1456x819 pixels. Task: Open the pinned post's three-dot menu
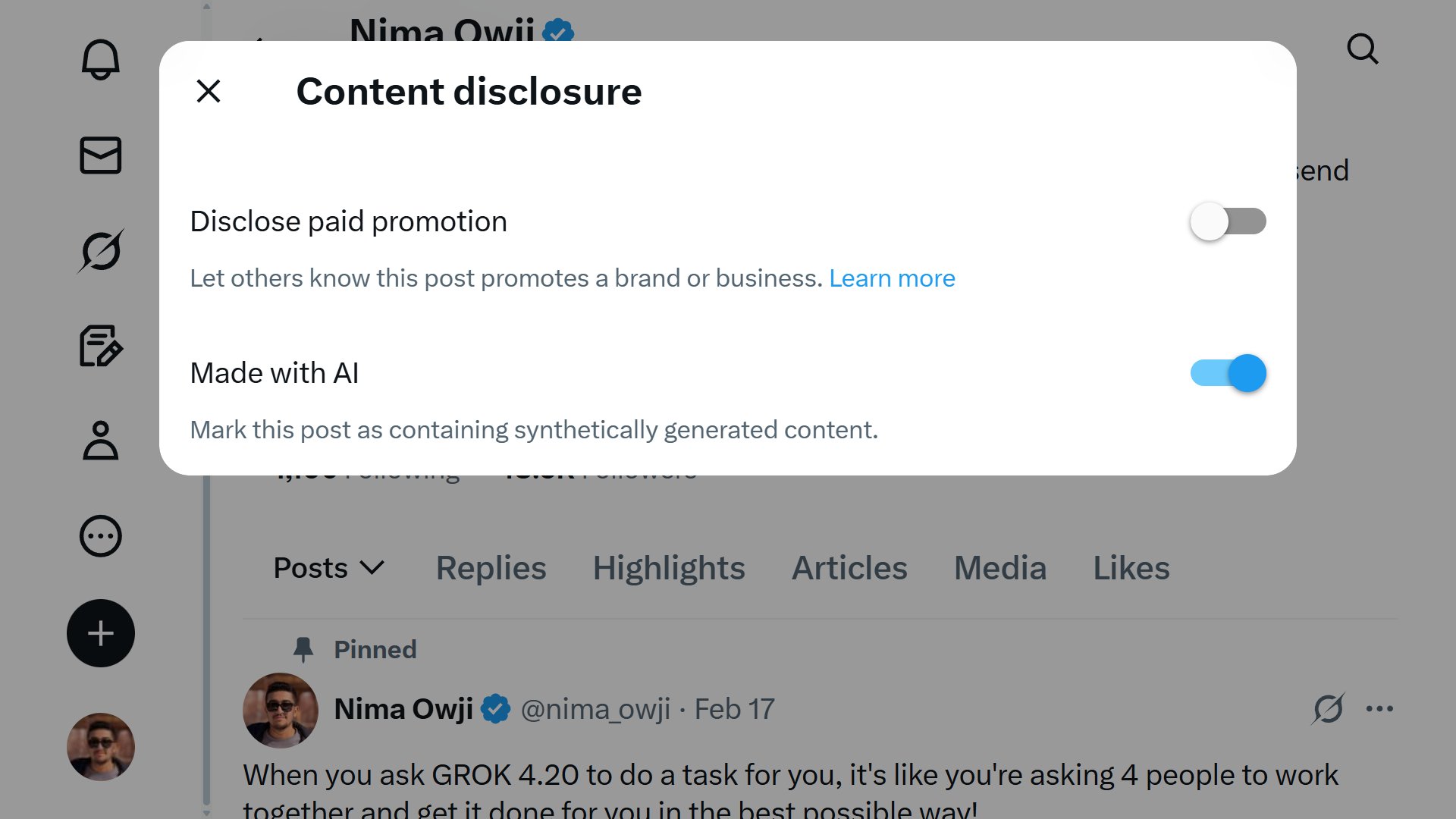[1379, 709]
